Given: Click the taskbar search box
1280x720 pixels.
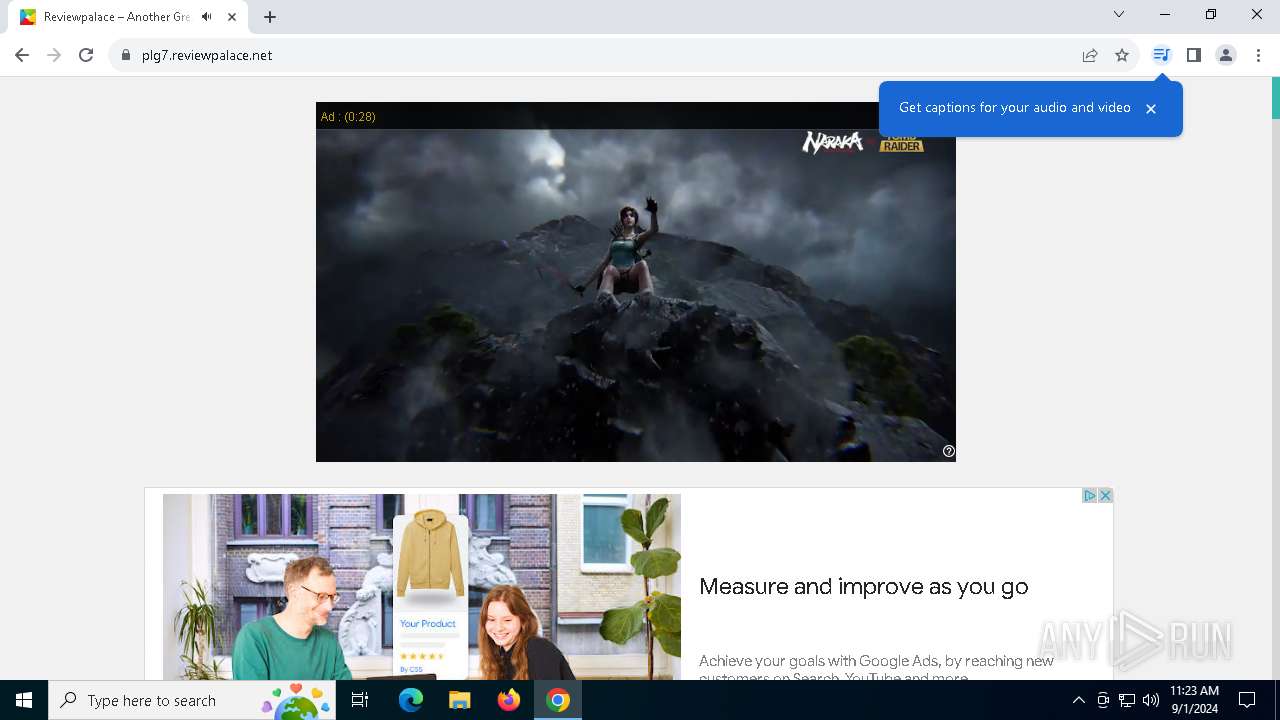Looking at the screenshot, I should (x=192, y=700).
